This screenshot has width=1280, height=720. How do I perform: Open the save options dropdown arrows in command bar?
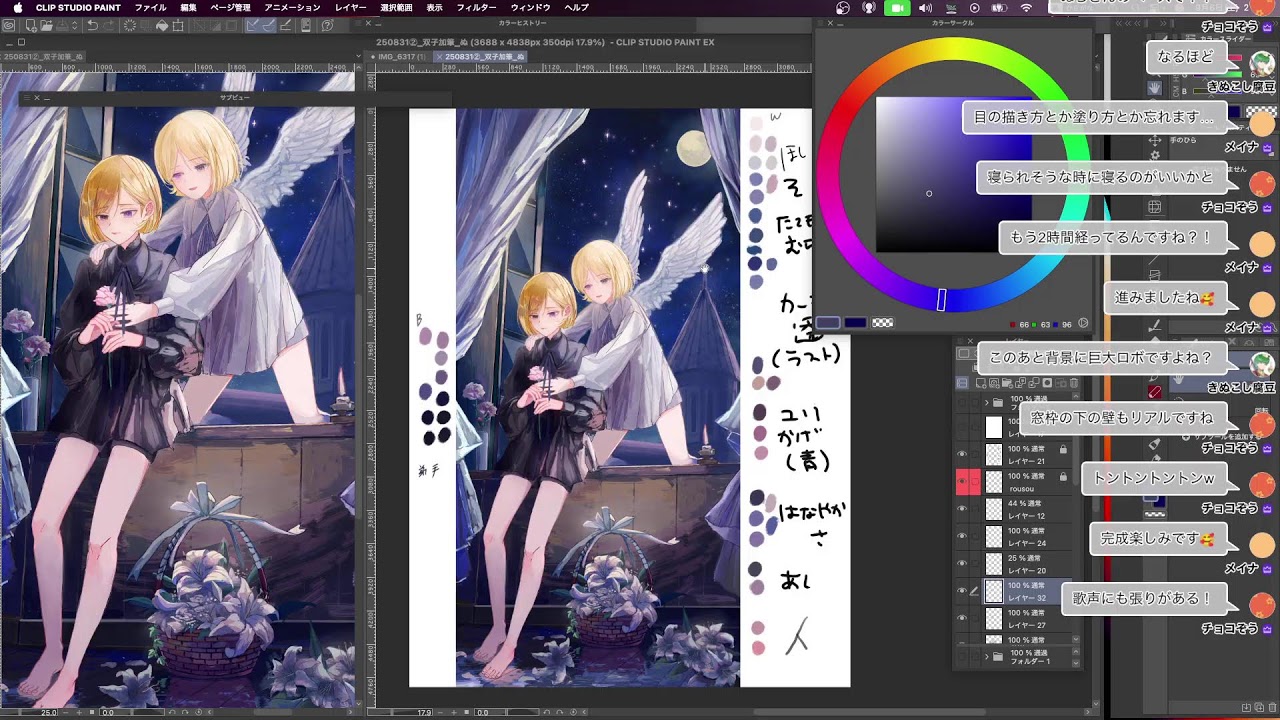tap(74, 25)
